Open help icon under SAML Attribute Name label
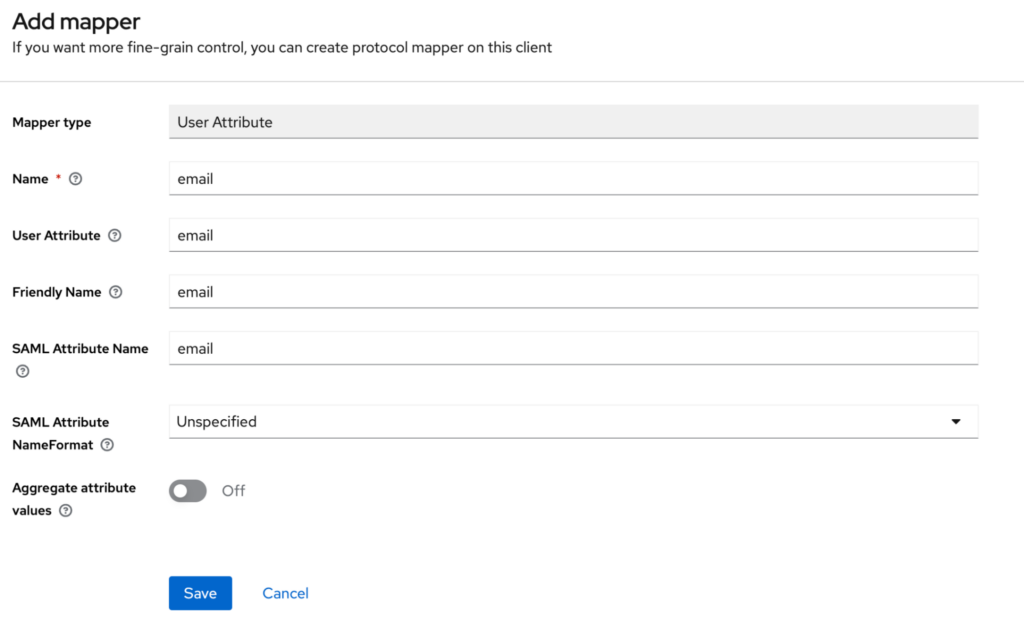Screen dimensions: 1024x624 [23, 371]
